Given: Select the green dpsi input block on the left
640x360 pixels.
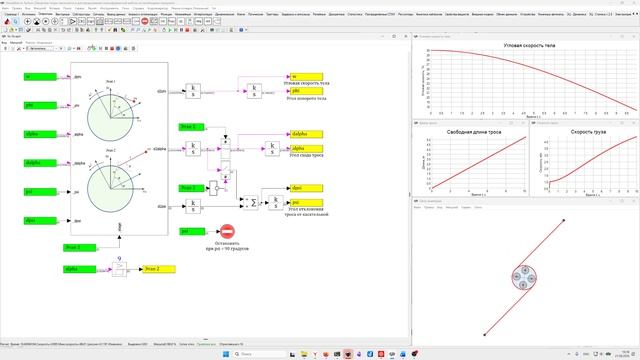Looking at the screenshot, I should pos(40,220).
